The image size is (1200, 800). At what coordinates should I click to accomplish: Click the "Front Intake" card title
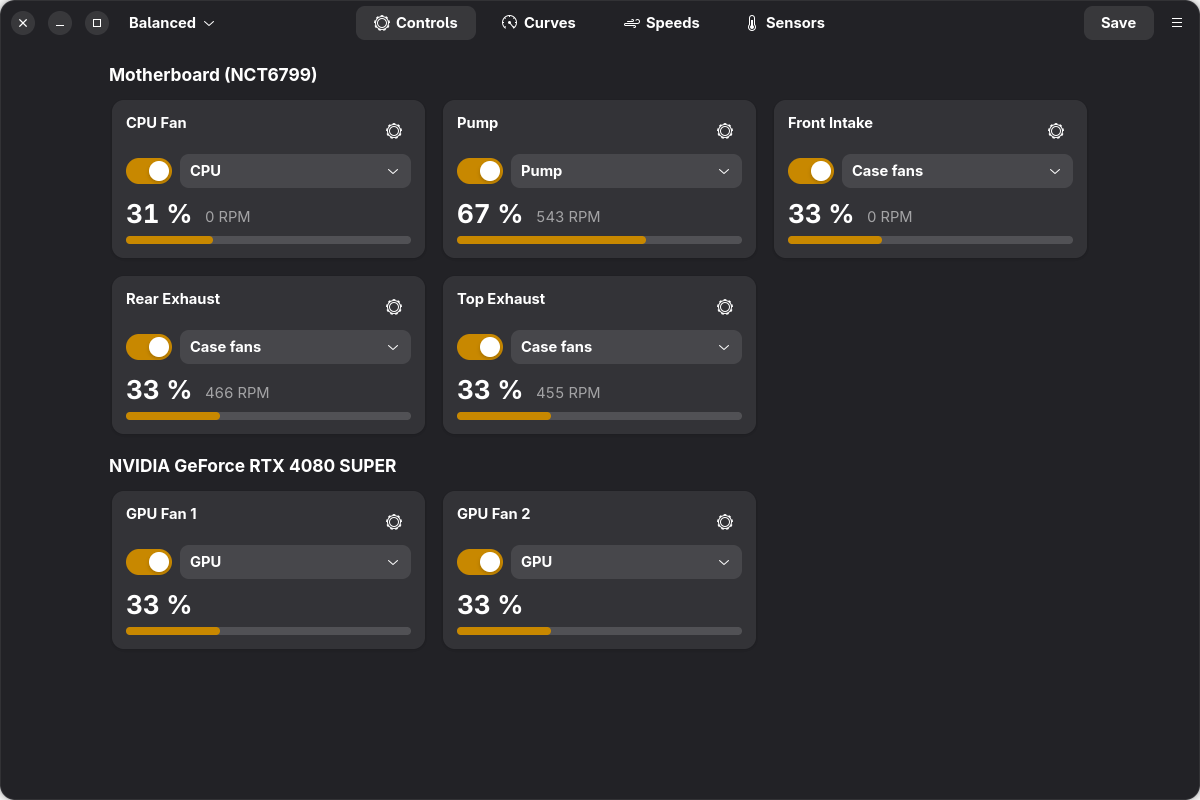[830, 123]
